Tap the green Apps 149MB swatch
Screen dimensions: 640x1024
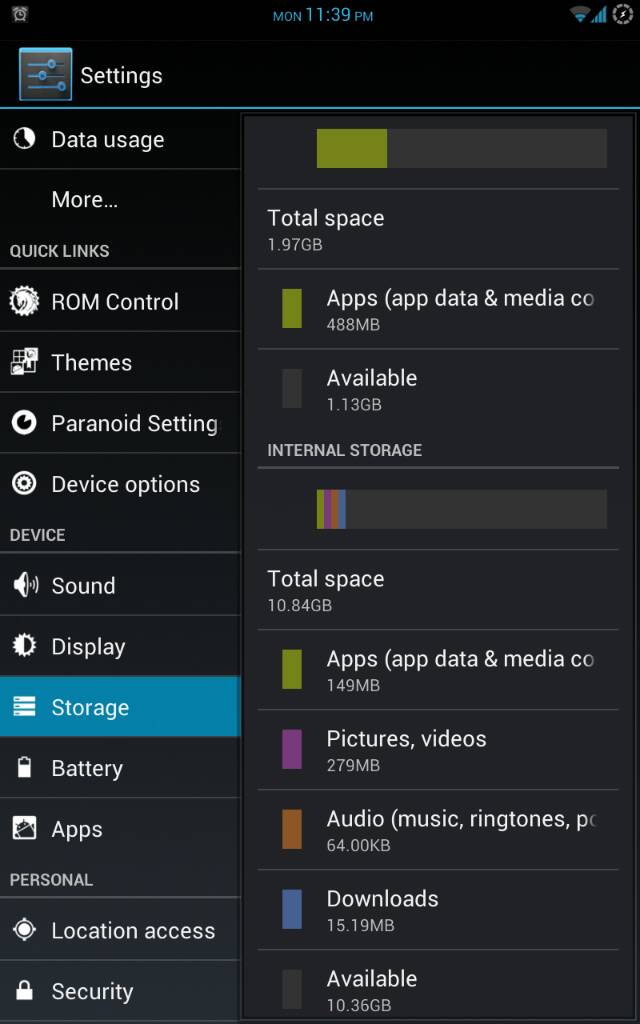click(292, 669)
